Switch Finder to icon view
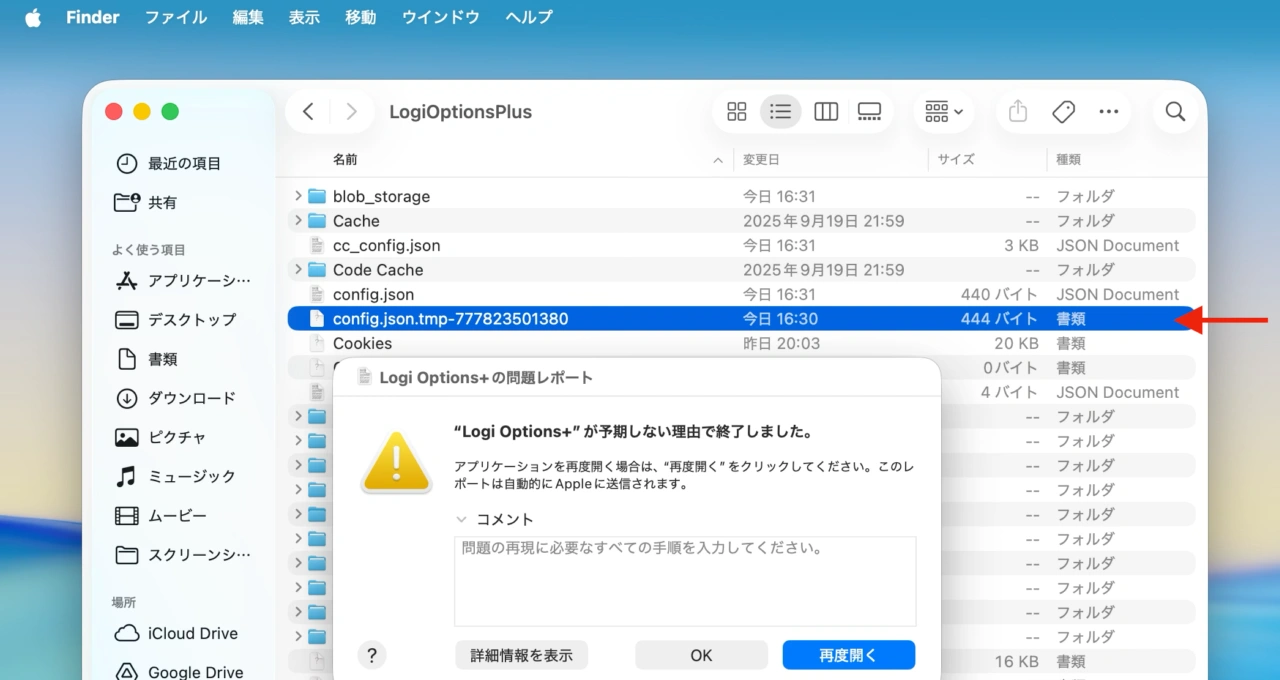 point(737,111)
